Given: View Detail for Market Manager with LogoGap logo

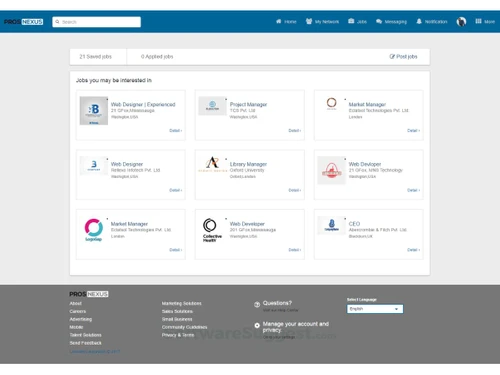Looking at the screenshot, I should click(176, 250).
